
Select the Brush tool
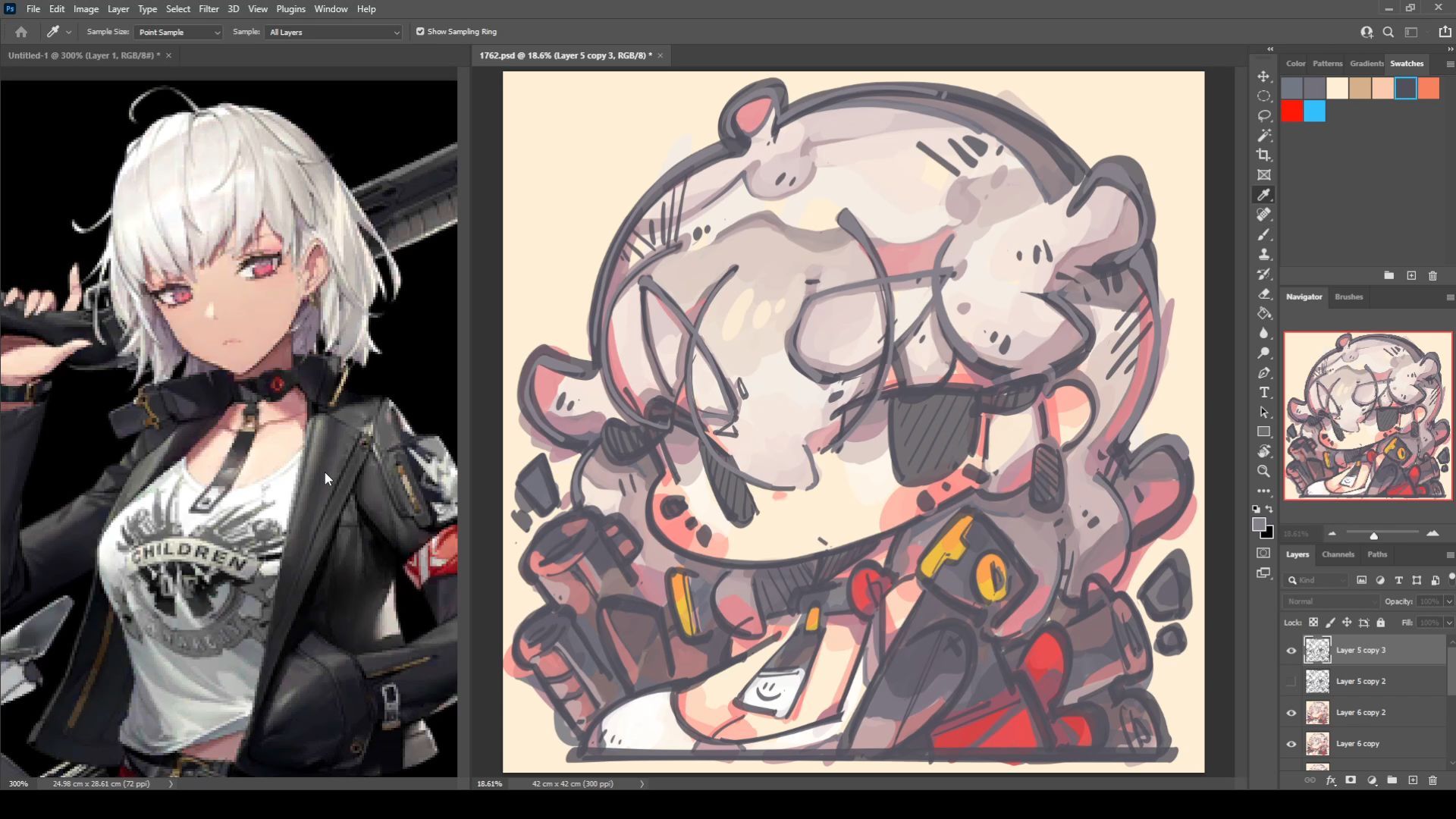click(1264, 234)
